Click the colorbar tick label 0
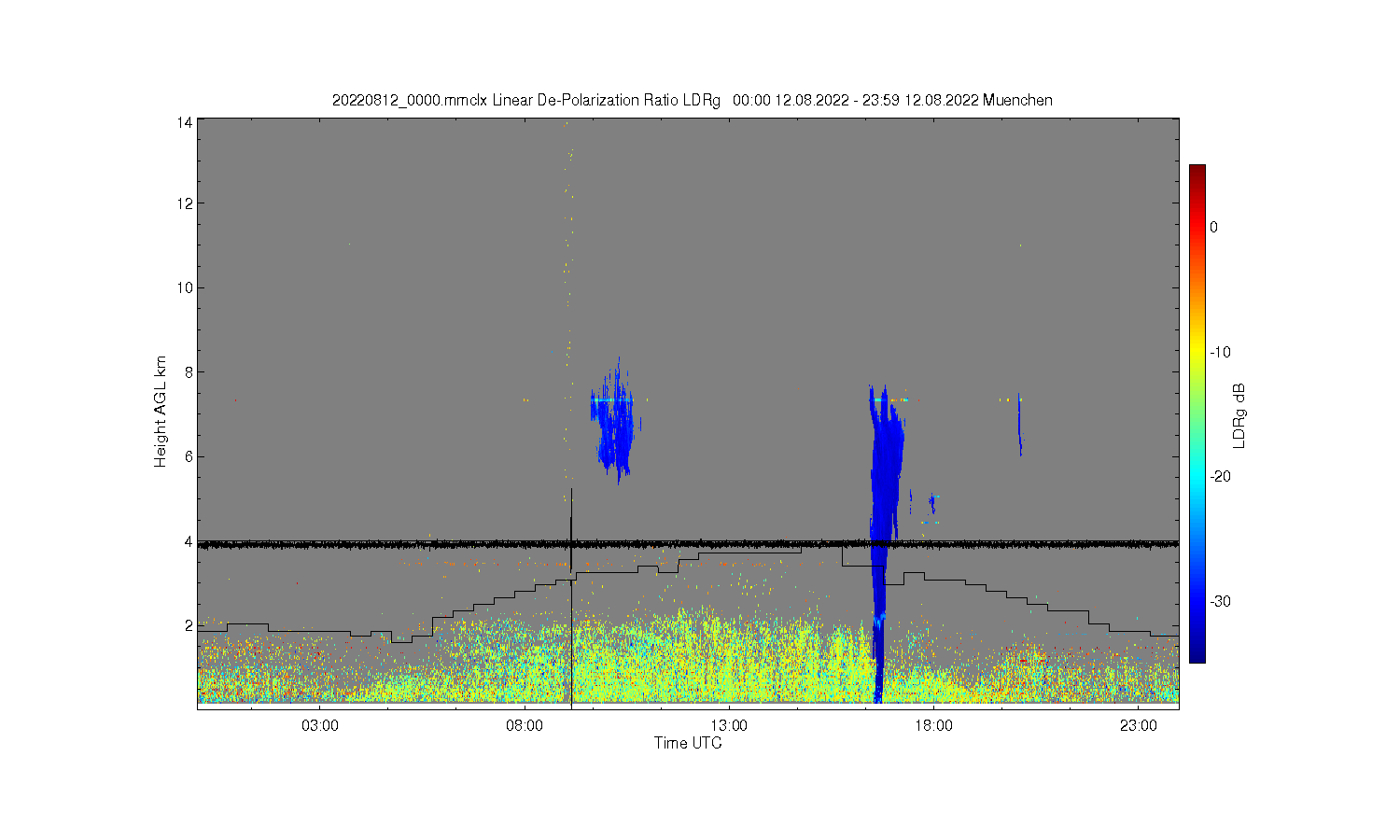 point(1213,227)
